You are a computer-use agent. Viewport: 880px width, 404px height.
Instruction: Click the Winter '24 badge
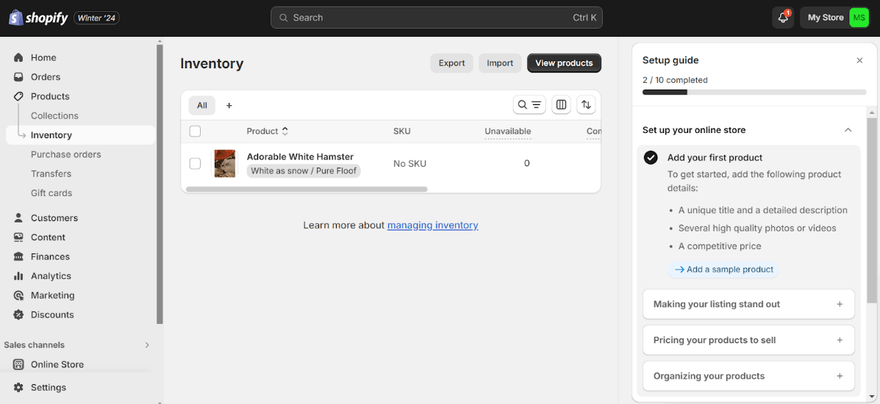click(x=97, y=17)
